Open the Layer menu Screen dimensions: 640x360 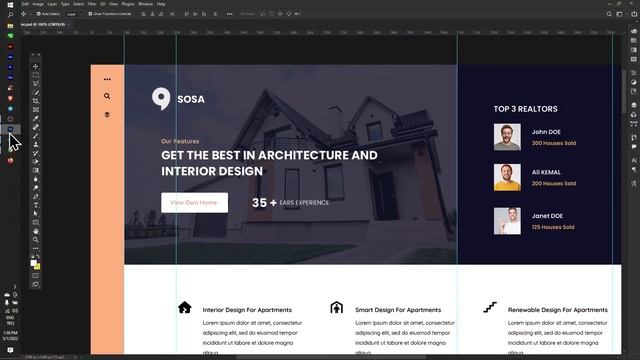point(52,4)
